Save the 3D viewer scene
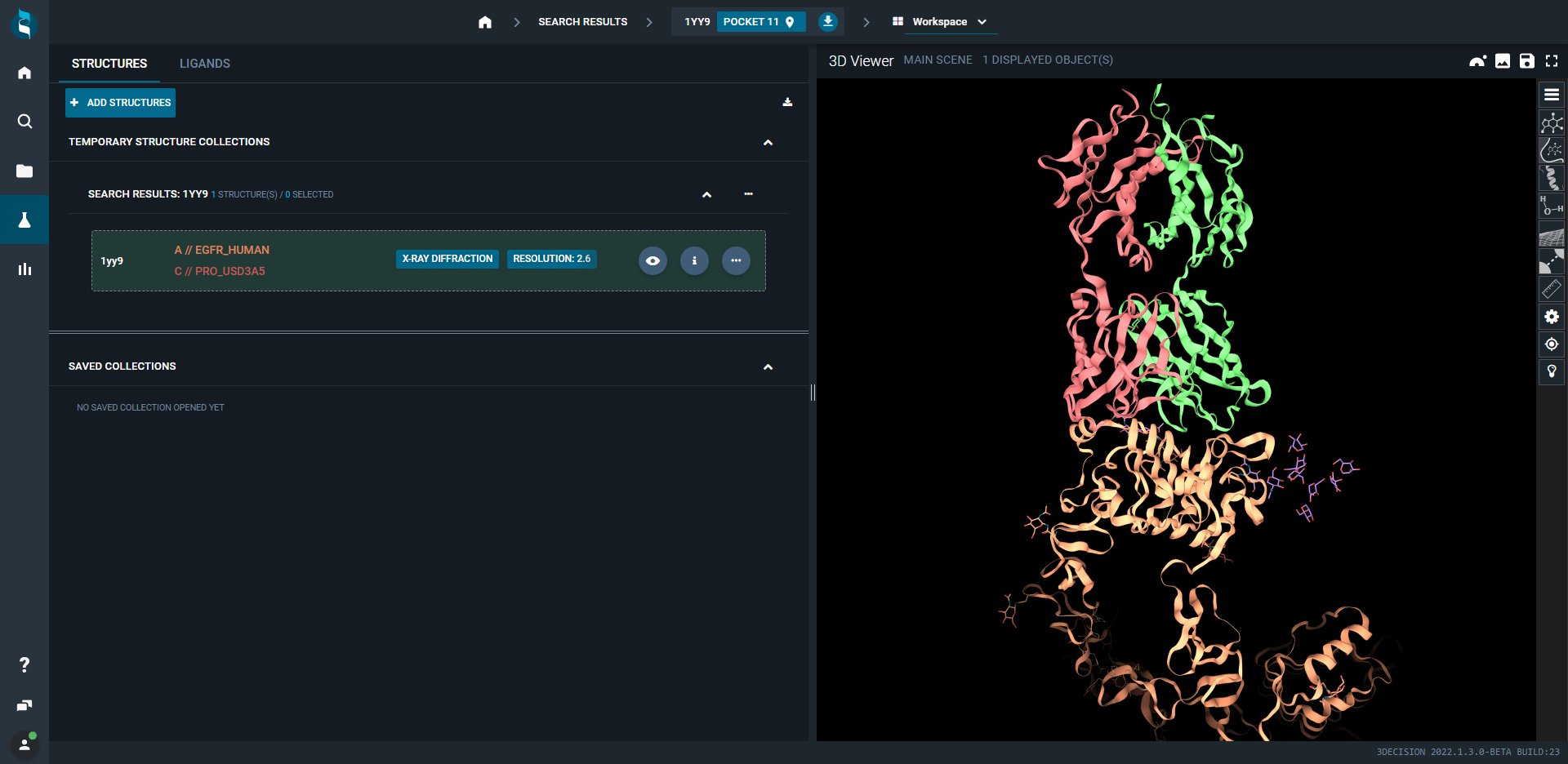1568x764 pixels. pos(1527,60)
